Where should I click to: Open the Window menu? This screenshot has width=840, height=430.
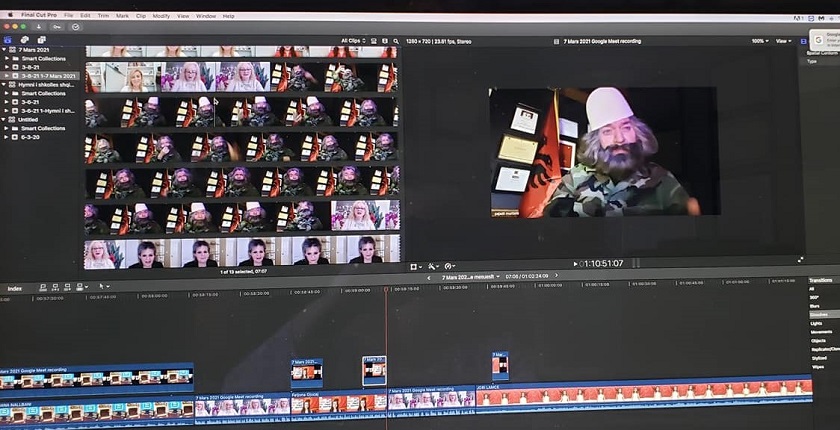206,16
